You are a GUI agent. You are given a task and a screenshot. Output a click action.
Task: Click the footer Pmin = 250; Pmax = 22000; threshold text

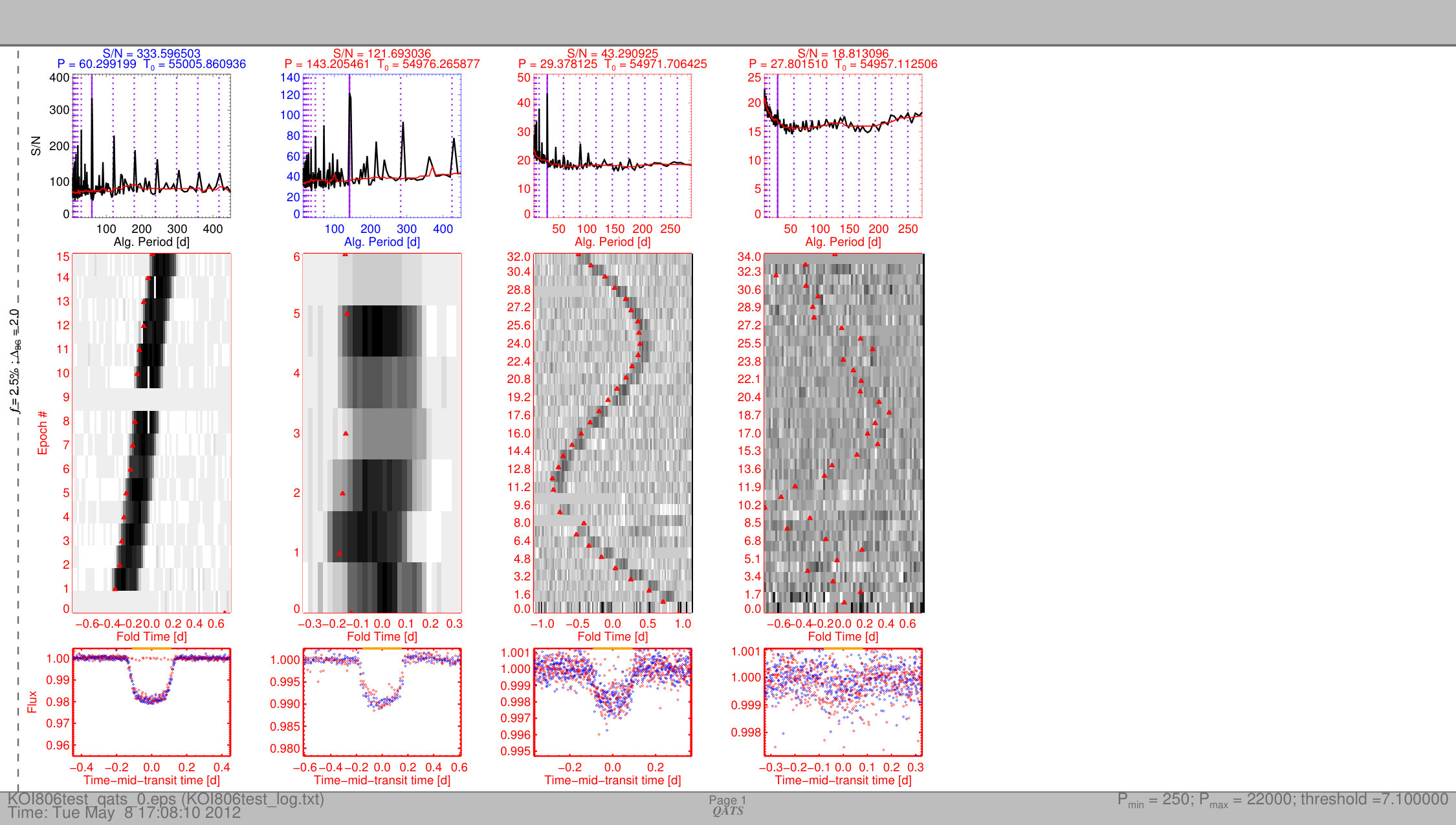pos(1283,800)
